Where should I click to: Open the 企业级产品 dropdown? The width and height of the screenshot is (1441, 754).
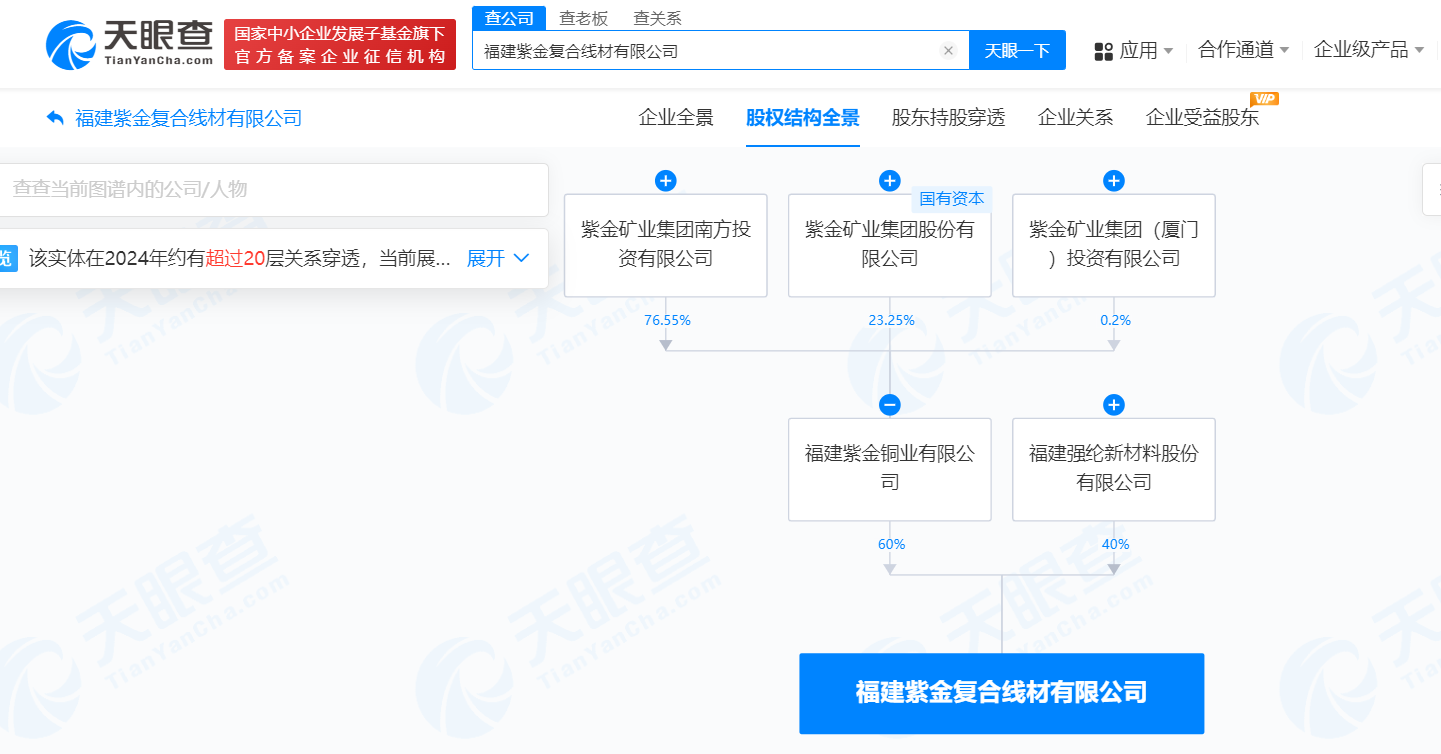[1368, 50]
